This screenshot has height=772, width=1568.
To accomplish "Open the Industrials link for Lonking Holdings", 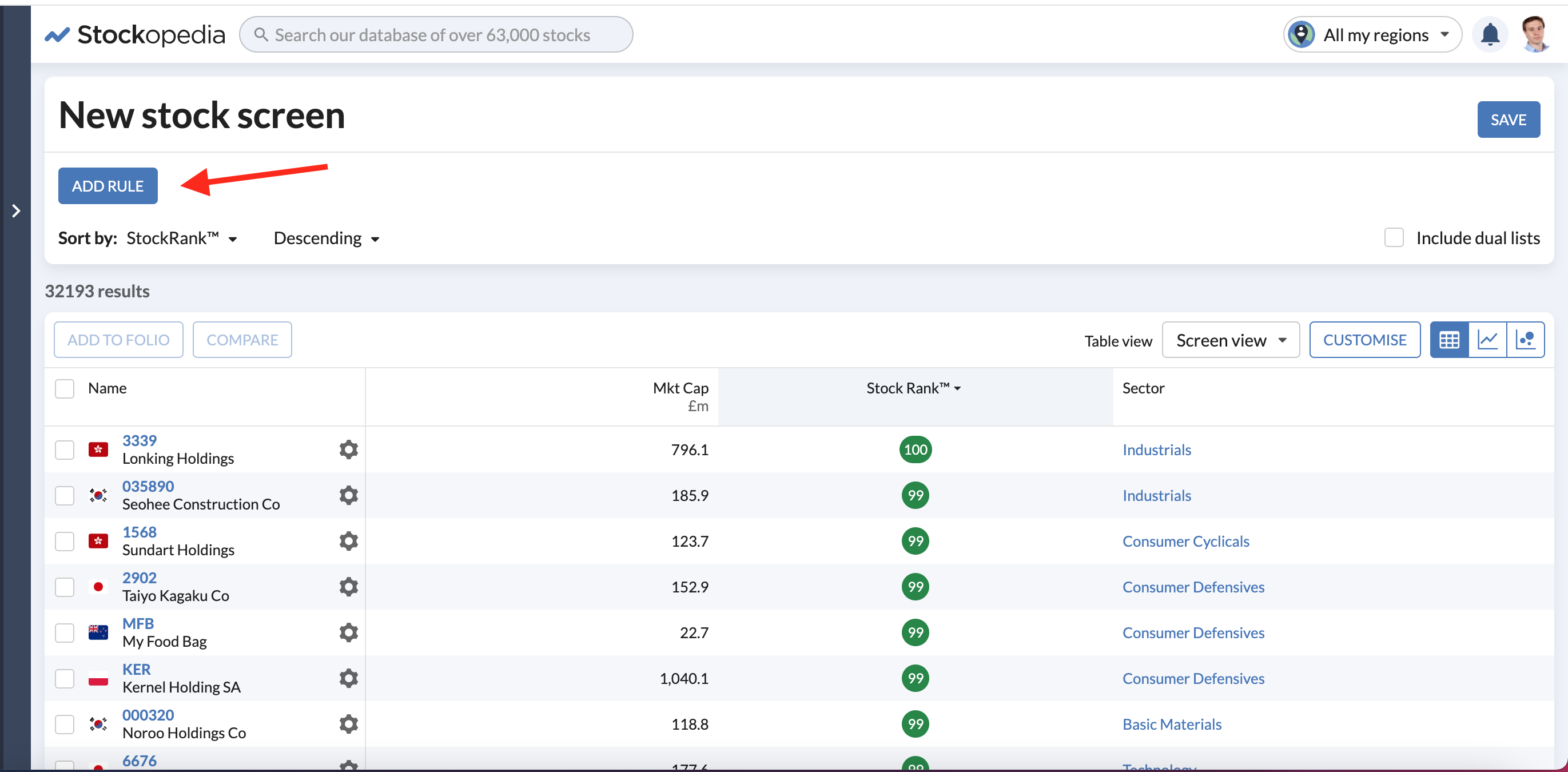I will tap(1156, 449).
